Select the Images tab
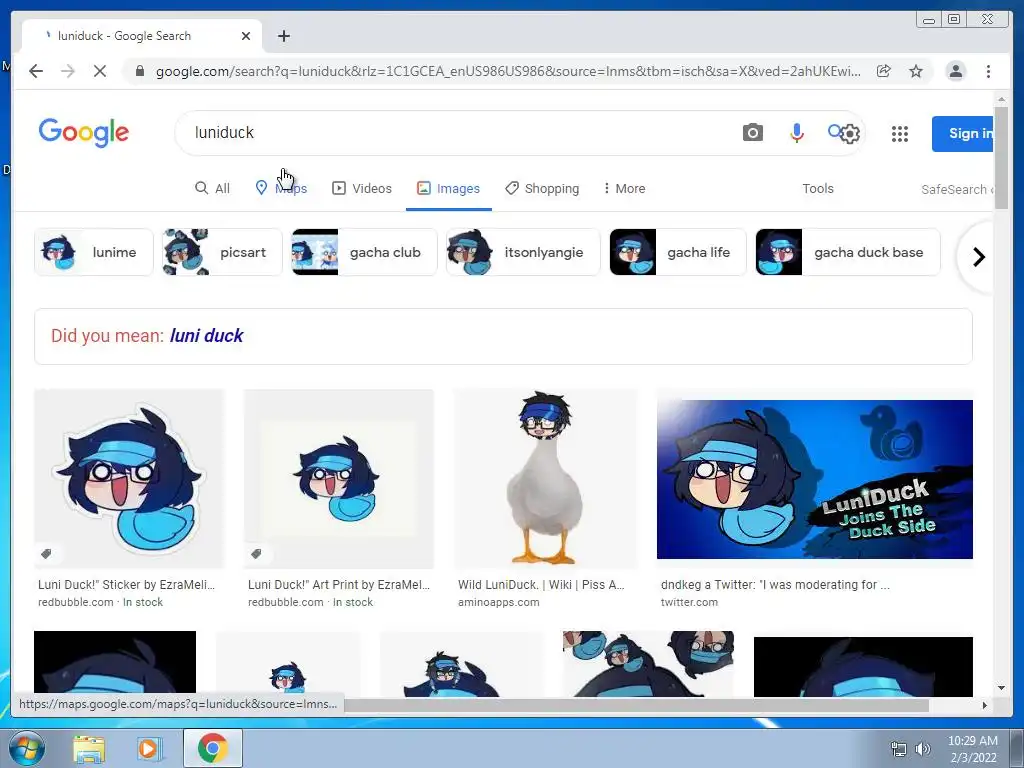 click(x=449, y=189)
